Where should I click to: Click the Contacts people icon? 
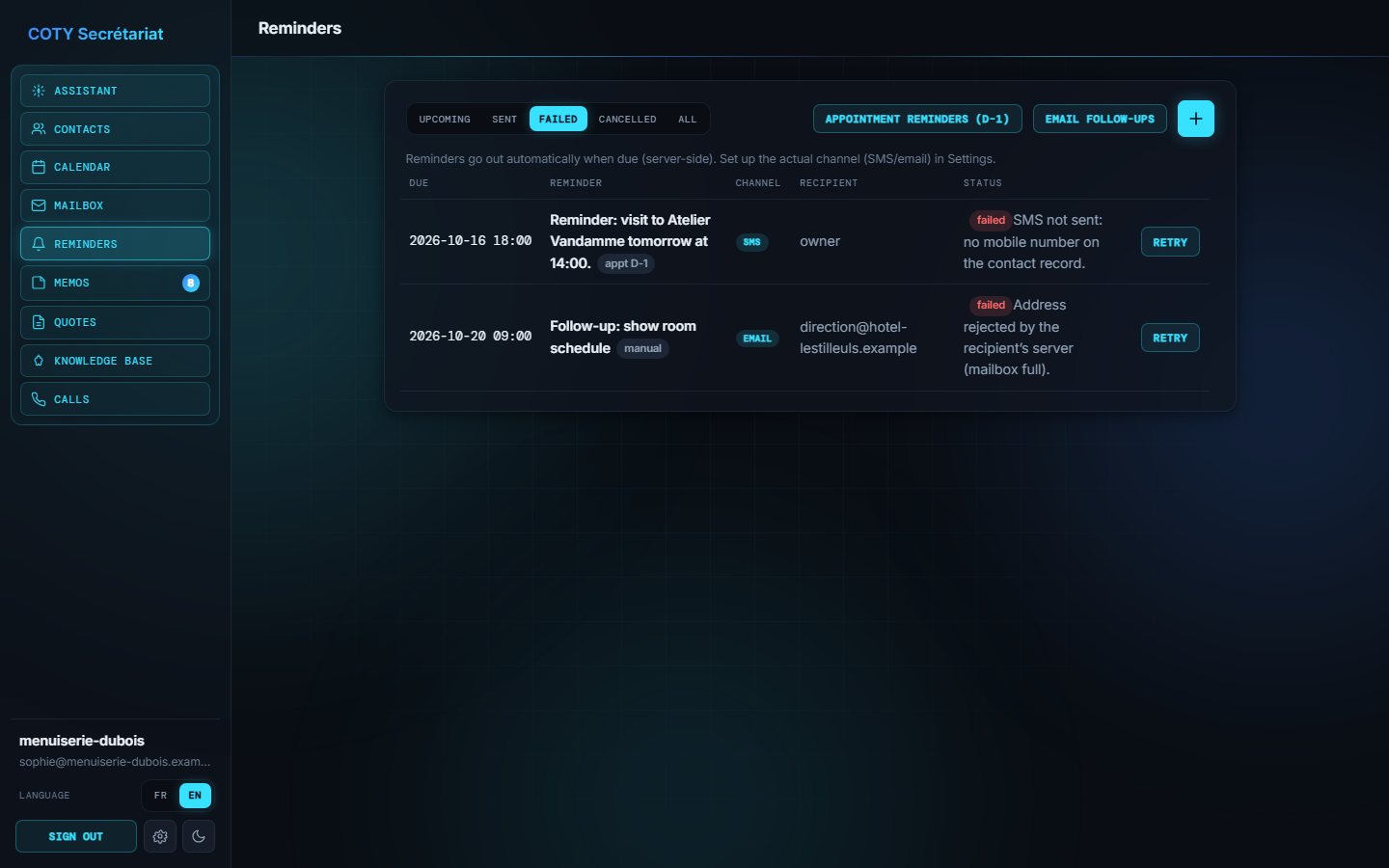click(39, 129)
